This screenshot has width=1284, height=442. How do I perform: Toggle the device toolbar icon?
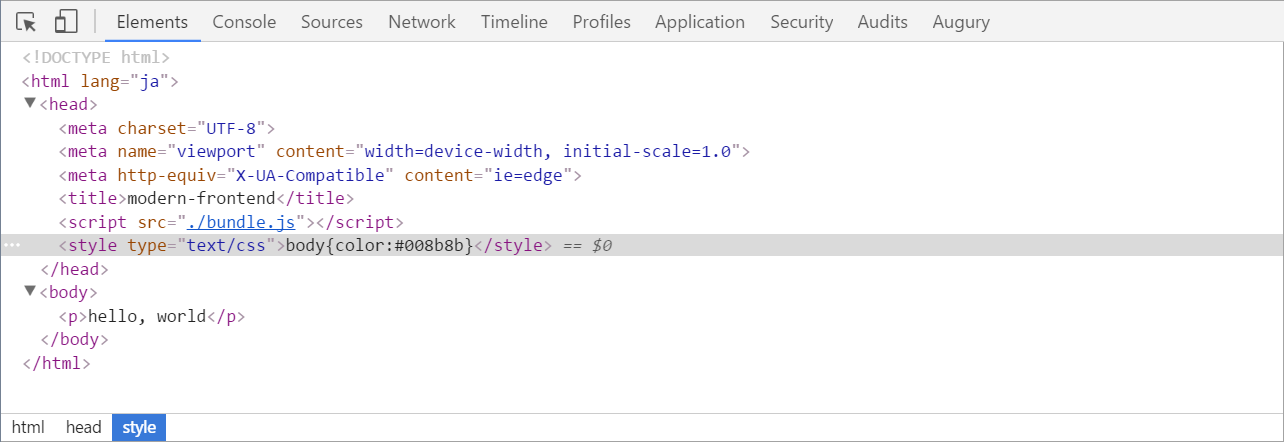[66, 21]
